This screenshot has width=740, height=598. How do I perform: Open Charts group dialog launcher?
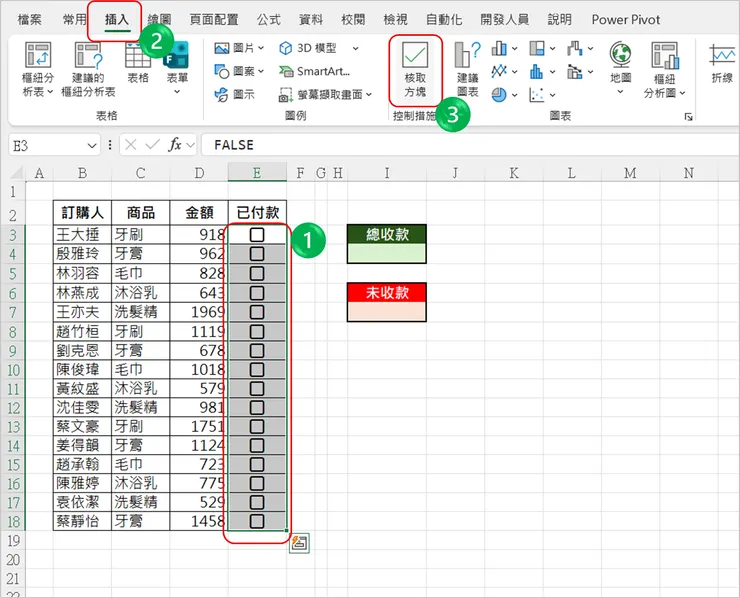point(689,117)
